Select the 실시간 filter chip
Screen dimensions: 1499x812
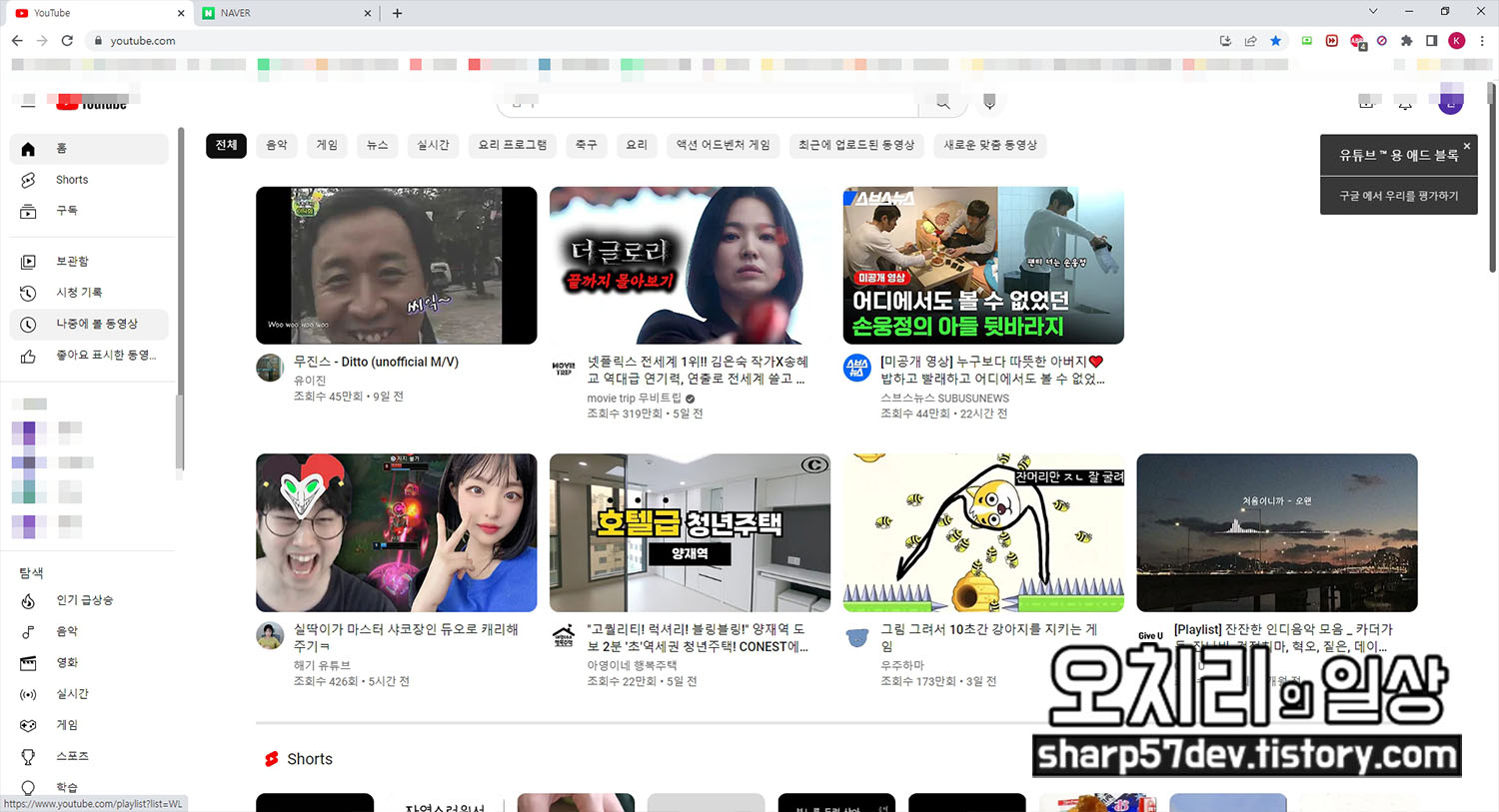pos(434,146)
